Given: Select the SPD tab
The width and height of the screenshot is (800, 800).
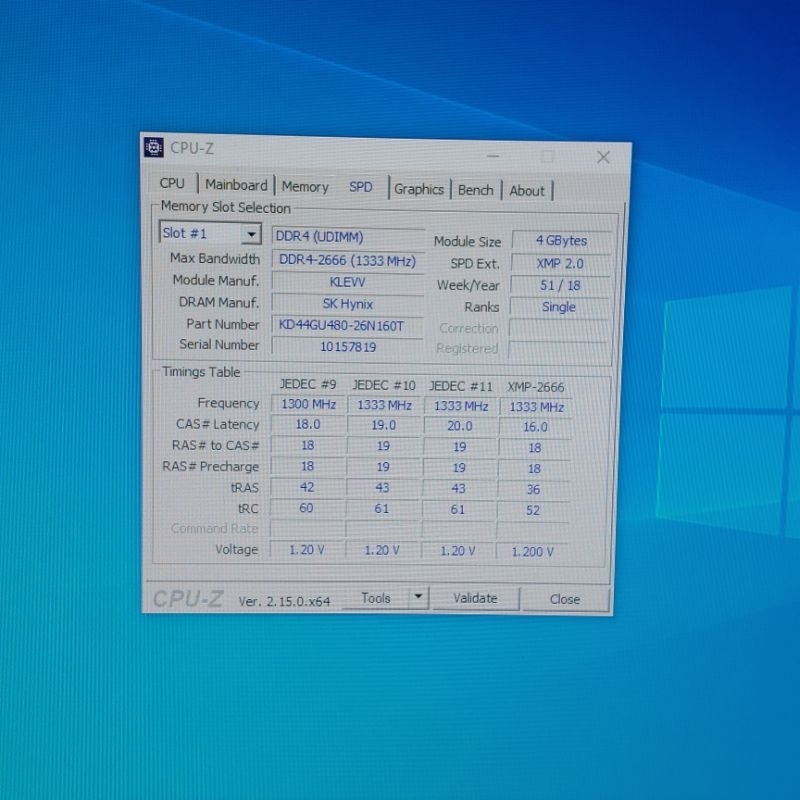Looking at the screenshot, I should pyautogui.click(x=361, y=187).
